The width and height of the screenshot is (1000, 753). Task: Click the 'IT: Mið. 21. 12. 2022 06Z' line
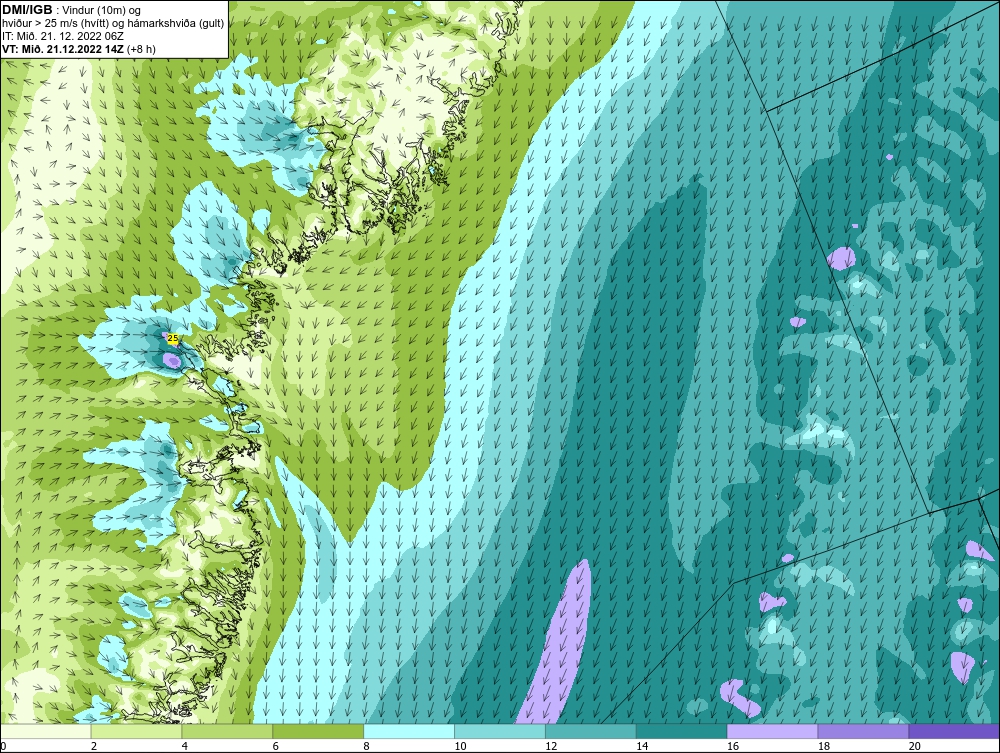(62, 36)
